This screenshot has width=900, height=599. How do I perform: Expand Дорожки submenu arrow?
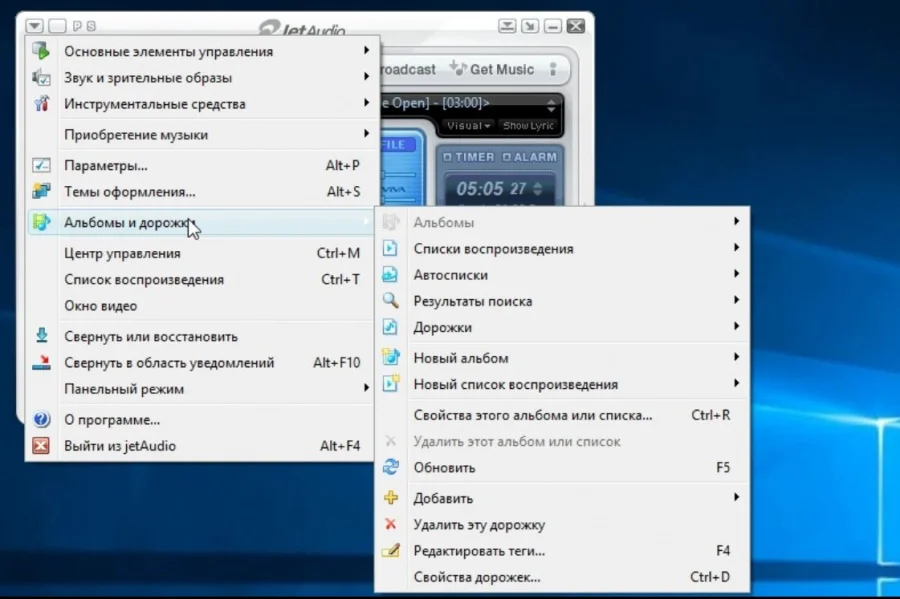[736, 326]
